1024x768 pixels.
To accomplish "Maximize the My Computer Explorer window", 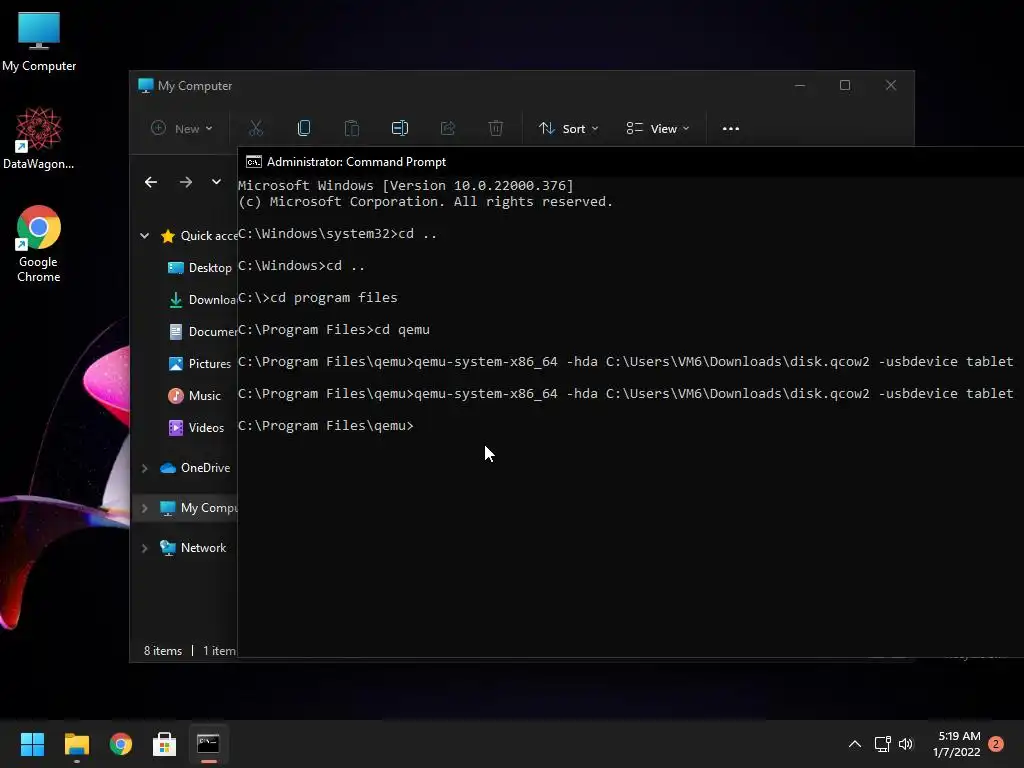I will point(845,86).
